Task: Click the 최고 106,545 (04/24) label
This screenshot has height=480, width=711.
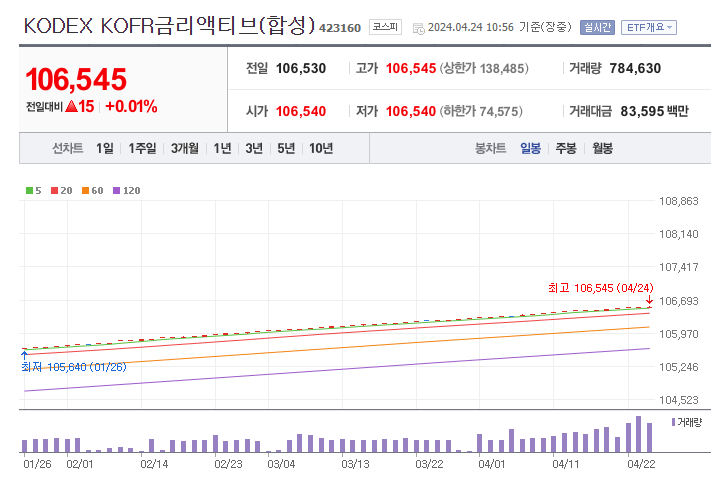Action: pyautogui.click(x=600, y=288)
